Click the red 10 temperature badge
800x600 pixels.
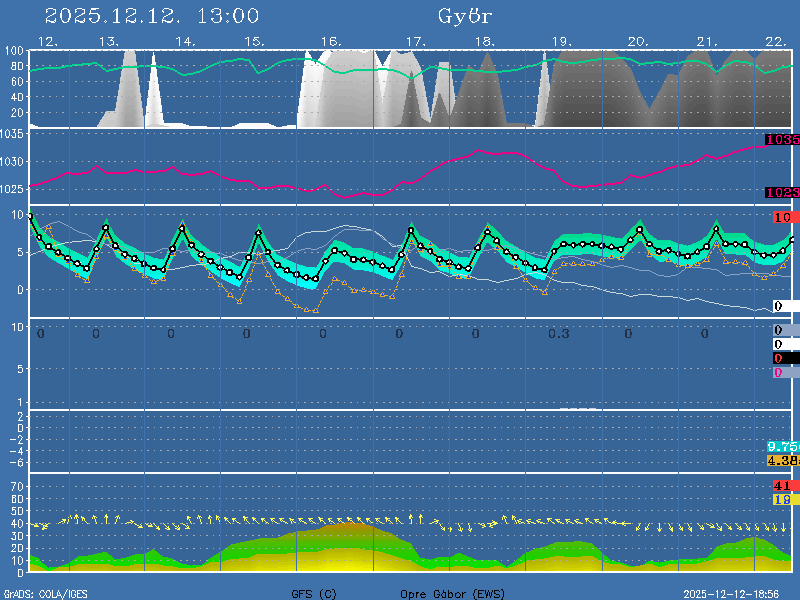[x=783, y=217]
